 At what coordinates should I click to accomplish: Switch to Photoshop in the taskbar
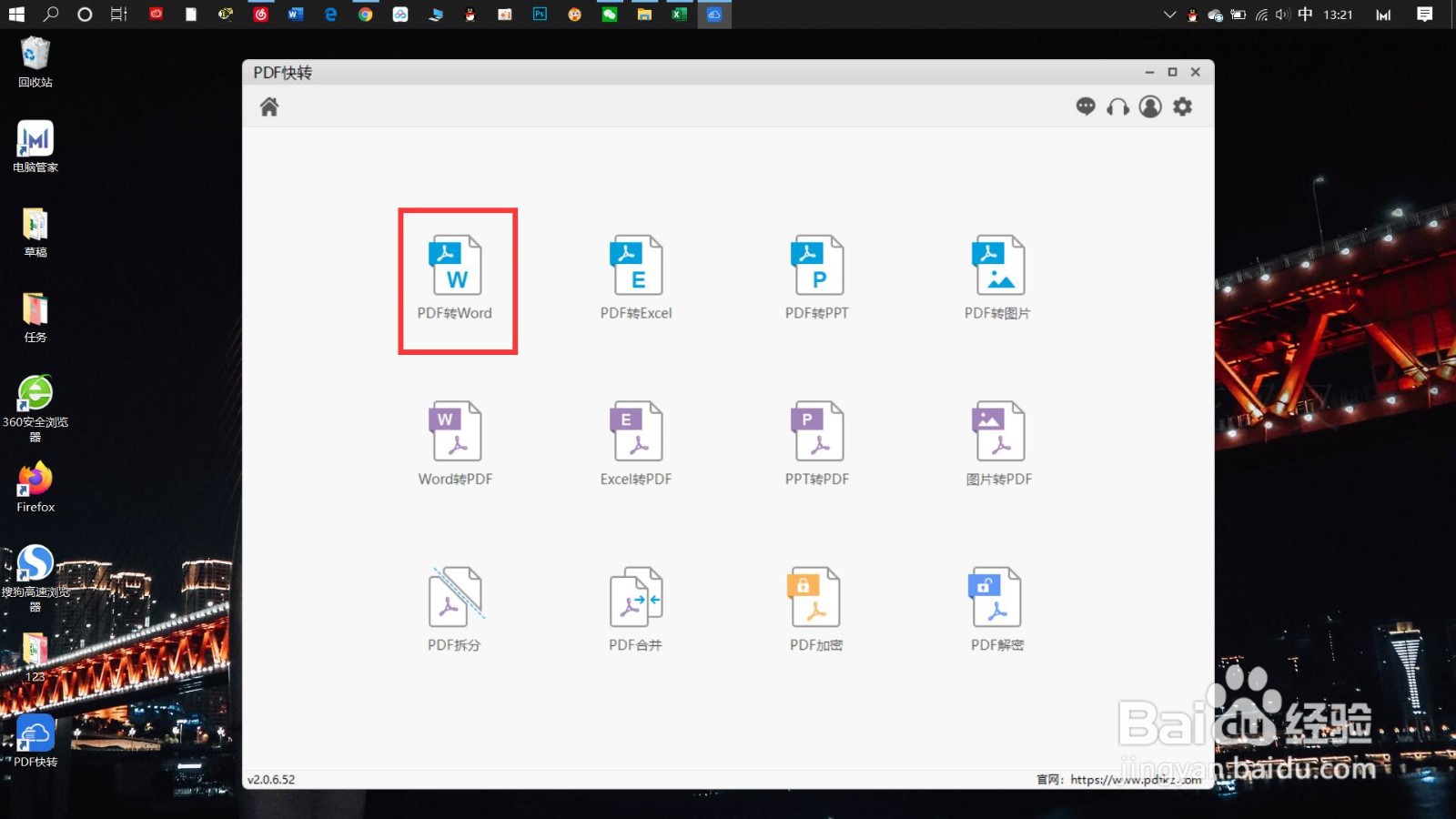(x=540, y=15)
